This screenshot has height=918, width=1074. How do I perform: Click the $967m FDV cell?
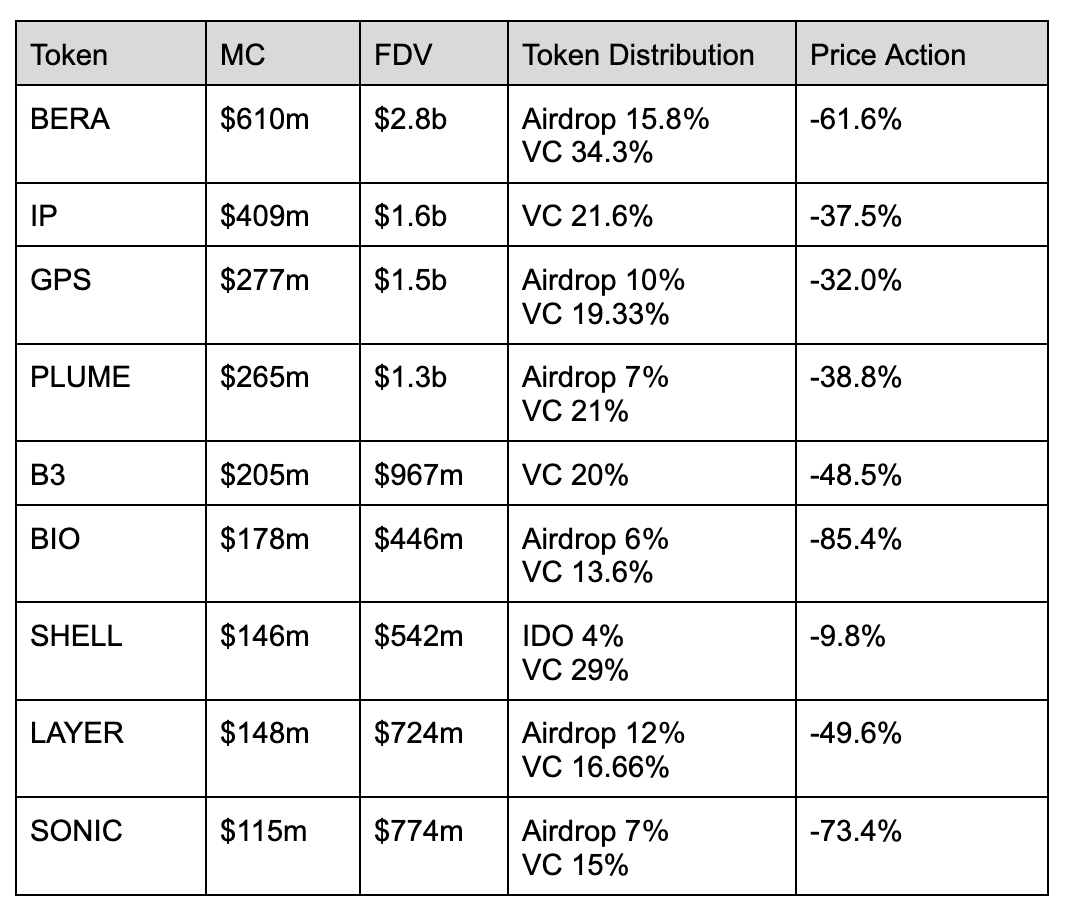click(418, 474)
